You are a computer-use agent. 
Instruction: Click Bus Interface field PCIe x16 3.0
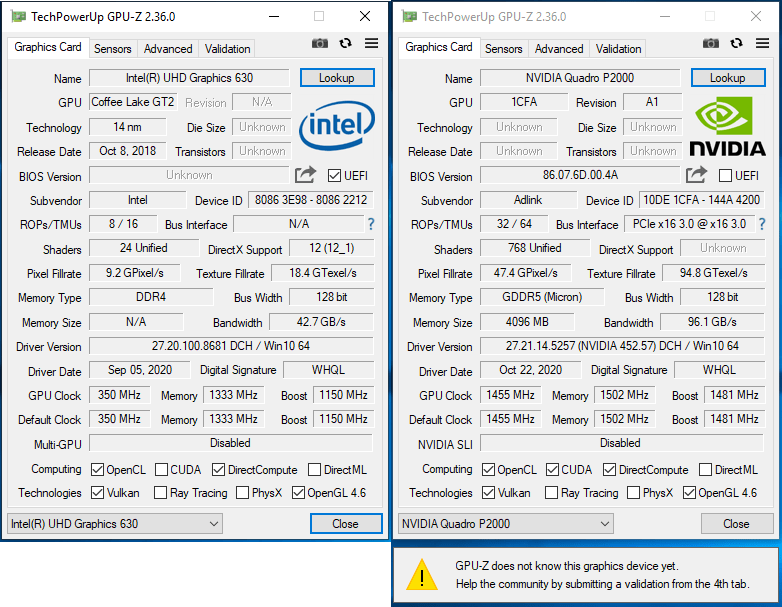pyautogui.click(x=690, y=224)
